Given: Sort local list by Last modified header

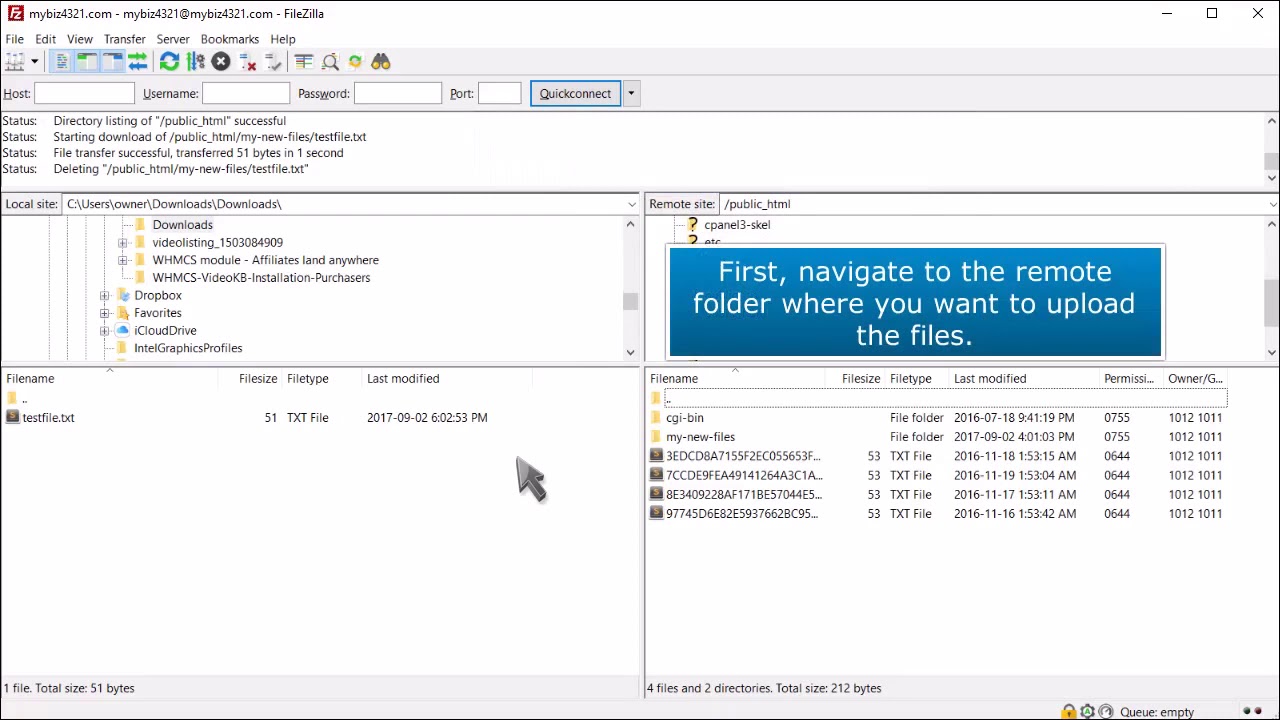Looking at the screenshot, I should pyautogui.click(x=447, y=378).
